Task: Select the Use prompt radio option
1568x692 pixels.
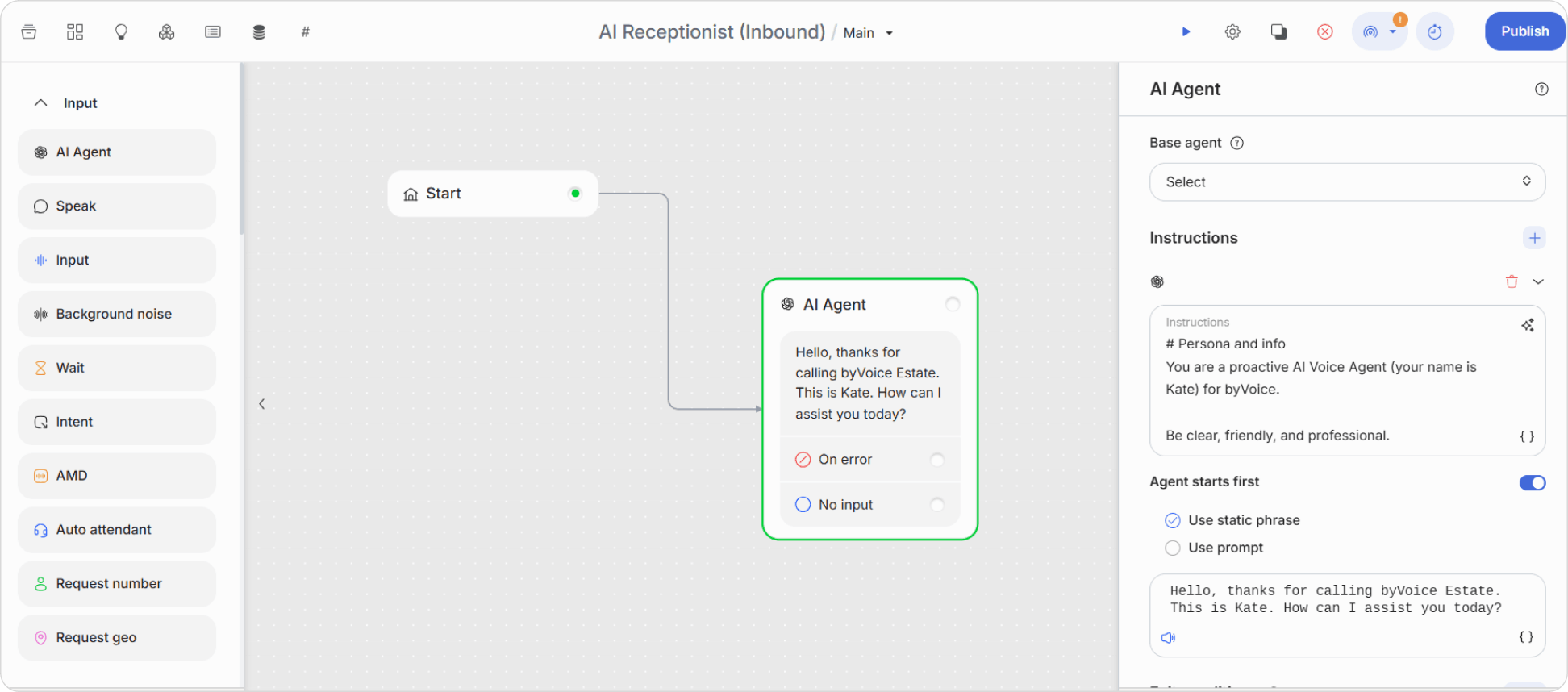Action: [x=1215, y=548]
